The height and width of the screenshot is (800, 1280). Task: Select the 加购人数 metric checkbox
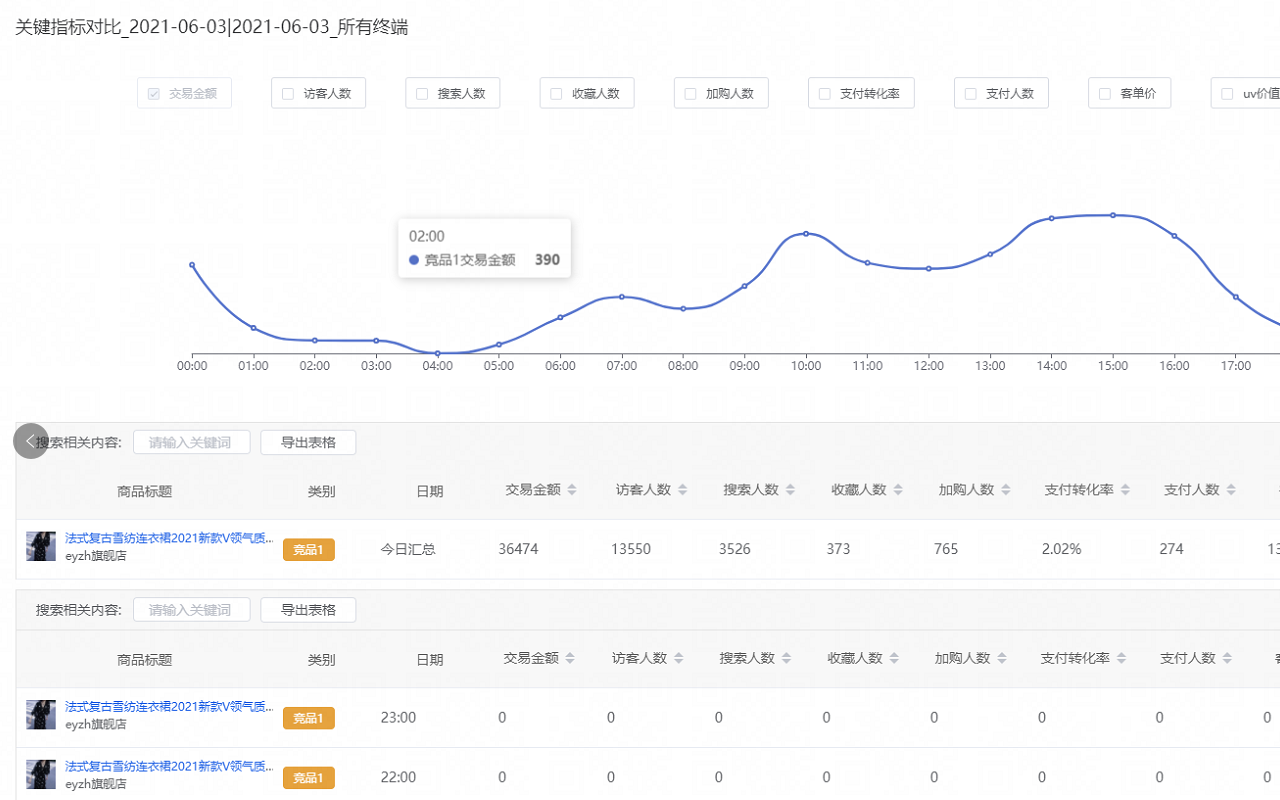[690, 94]
